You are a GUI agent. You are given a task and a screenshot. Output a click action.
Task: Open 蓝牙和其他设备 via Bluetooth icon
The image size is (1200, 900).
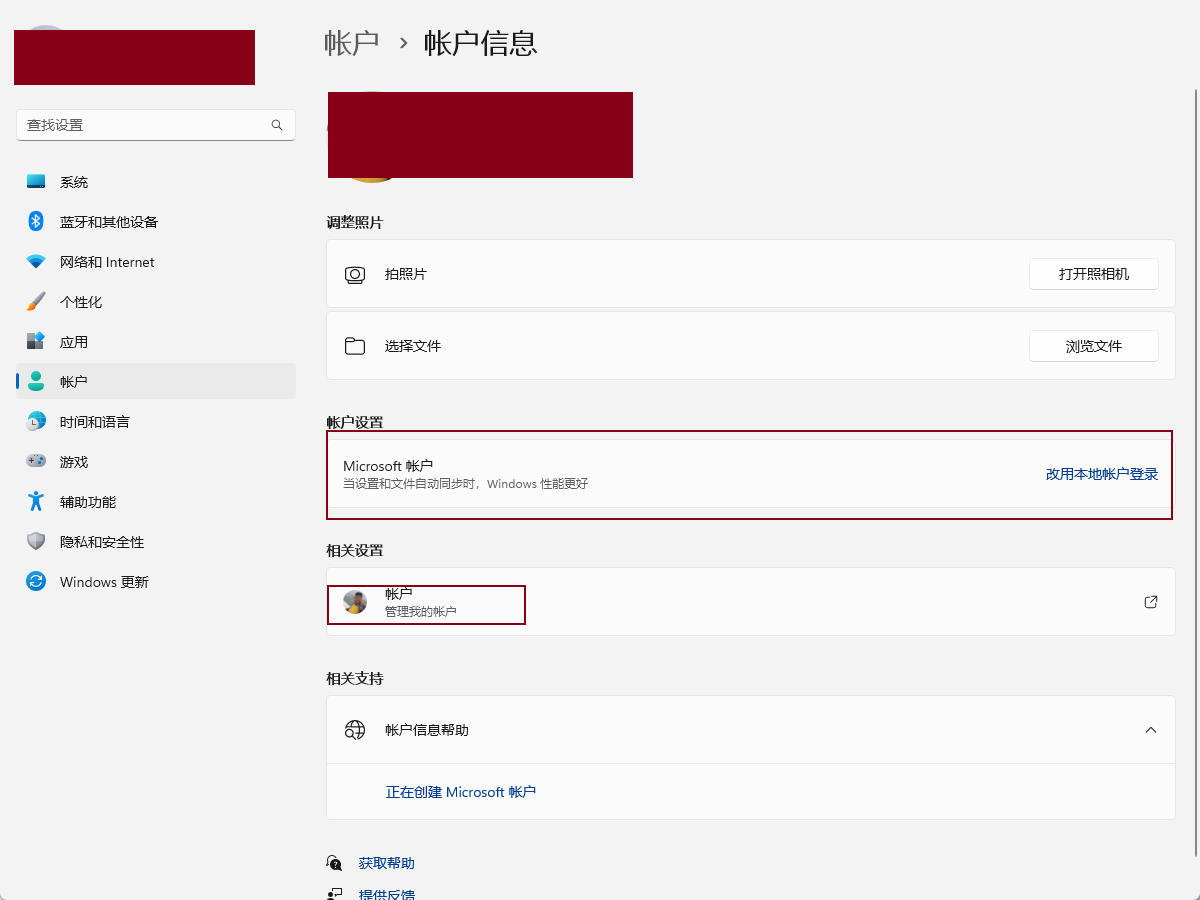[36, 222]
